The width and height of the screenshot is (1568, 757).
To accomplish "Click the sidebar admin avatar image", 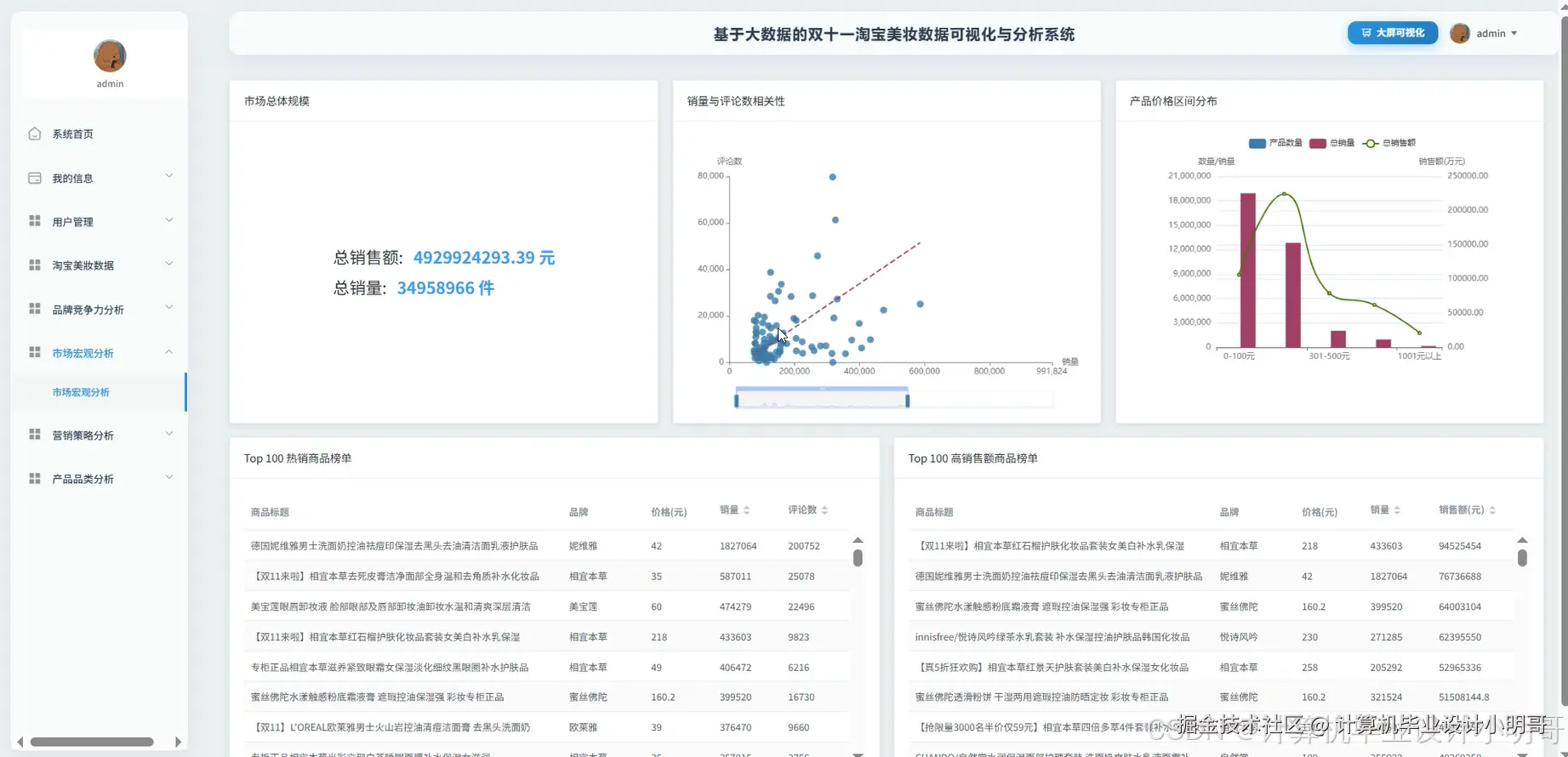I will pos(110,56).
